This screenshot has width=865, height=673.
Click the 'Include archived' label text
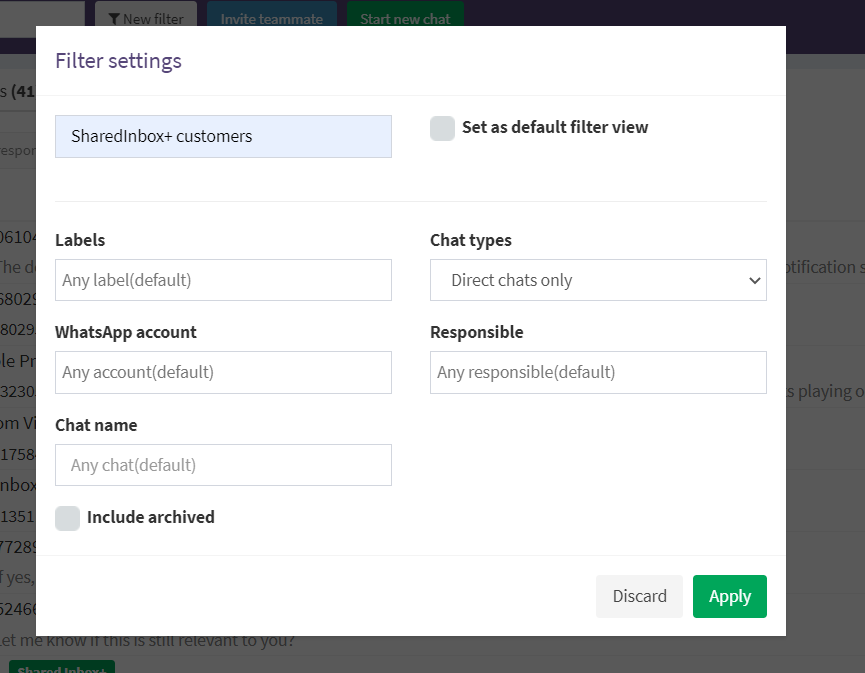151,517
